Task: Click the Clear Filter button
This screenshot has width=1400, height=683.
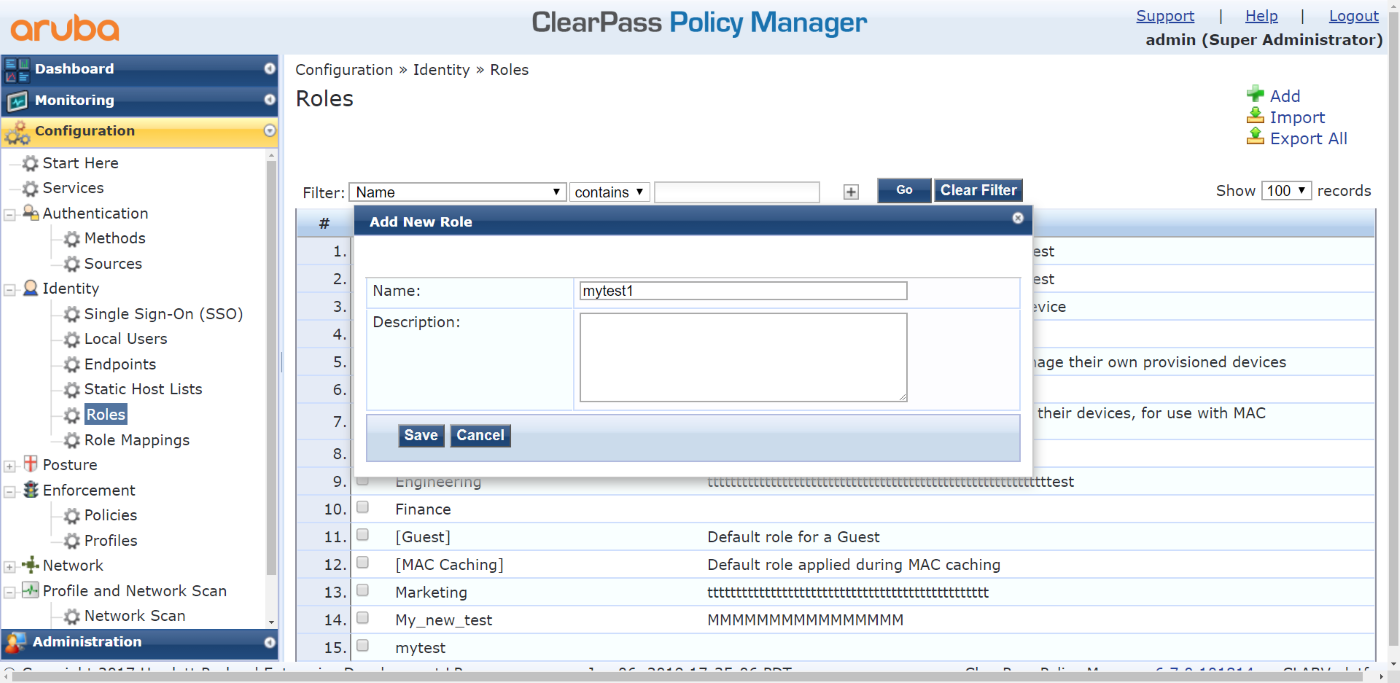Action: [978, 190]
